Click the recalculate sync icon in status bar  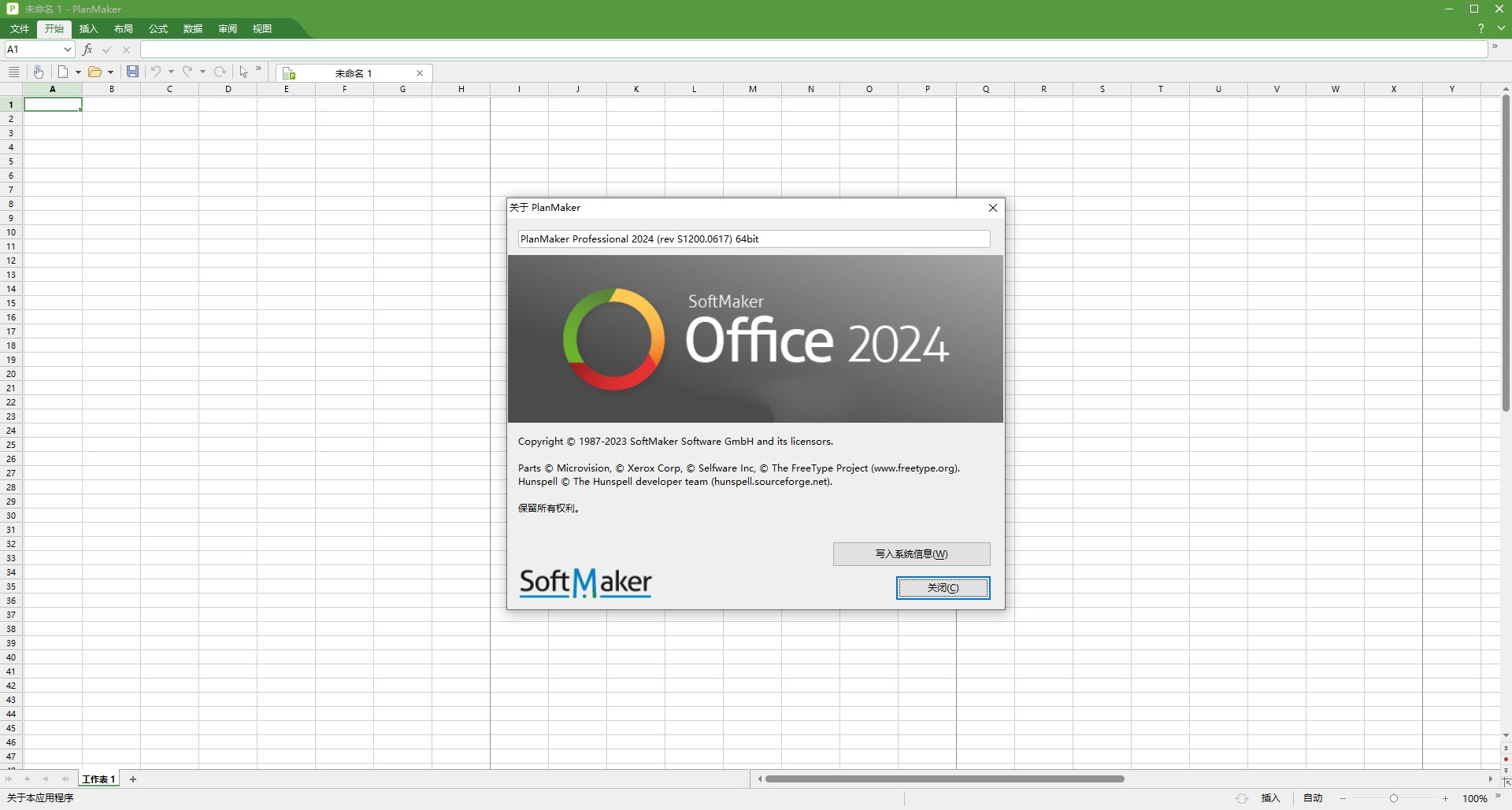pyautogui.click(x=1242, y=798)
